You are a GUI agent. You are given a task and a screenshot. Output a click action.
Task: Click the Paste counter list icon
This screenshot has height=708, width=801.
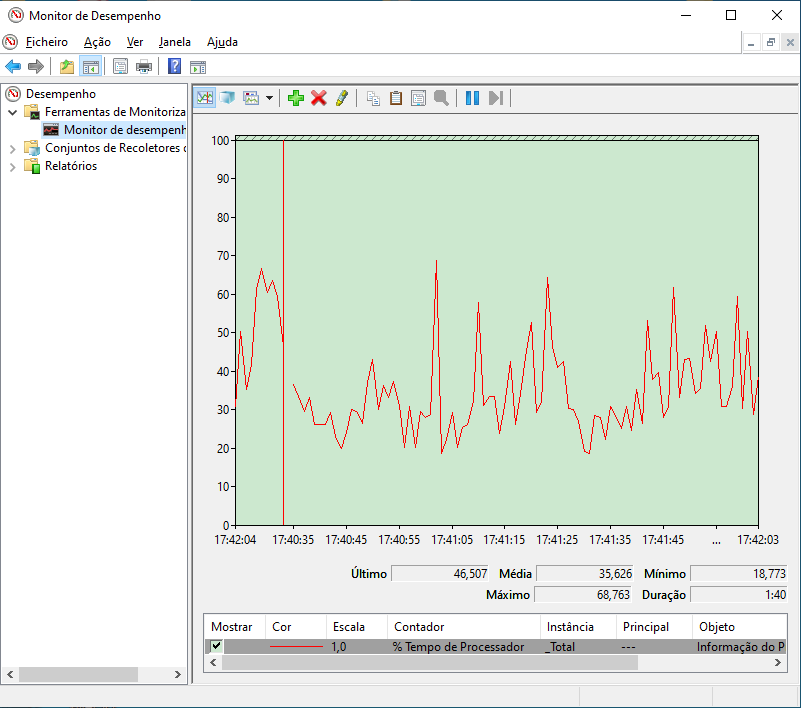click(396, 98)
